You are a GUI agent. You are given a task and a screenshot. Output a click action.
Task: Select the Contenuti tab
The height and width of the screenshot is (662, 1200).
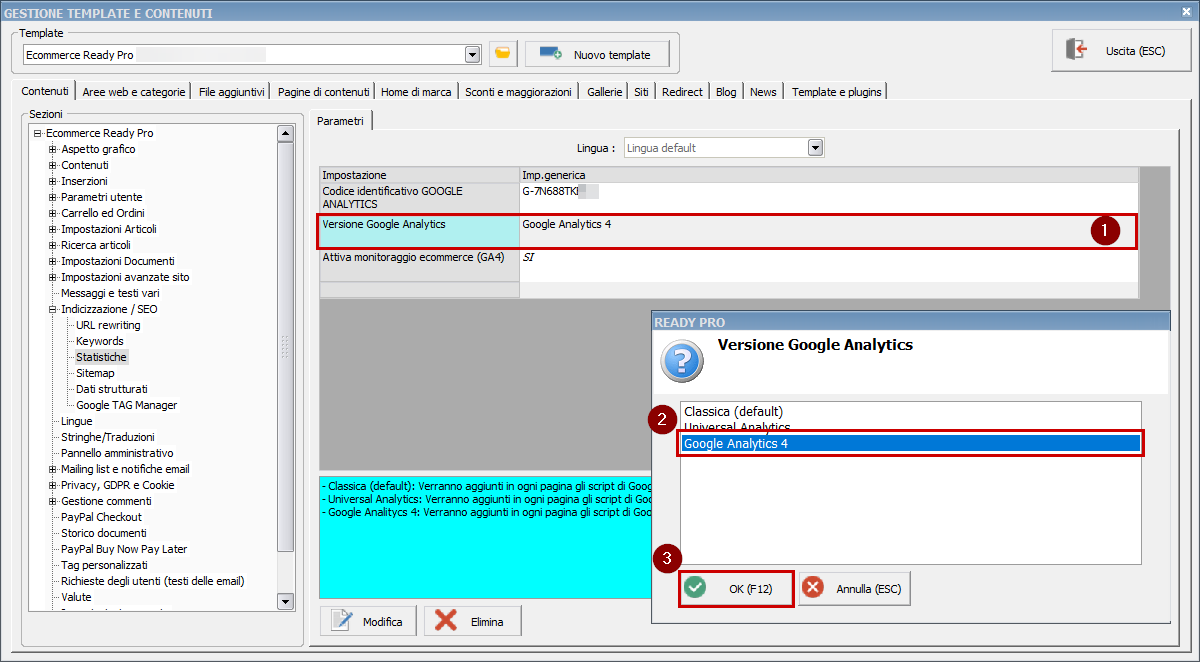[45, 91]
